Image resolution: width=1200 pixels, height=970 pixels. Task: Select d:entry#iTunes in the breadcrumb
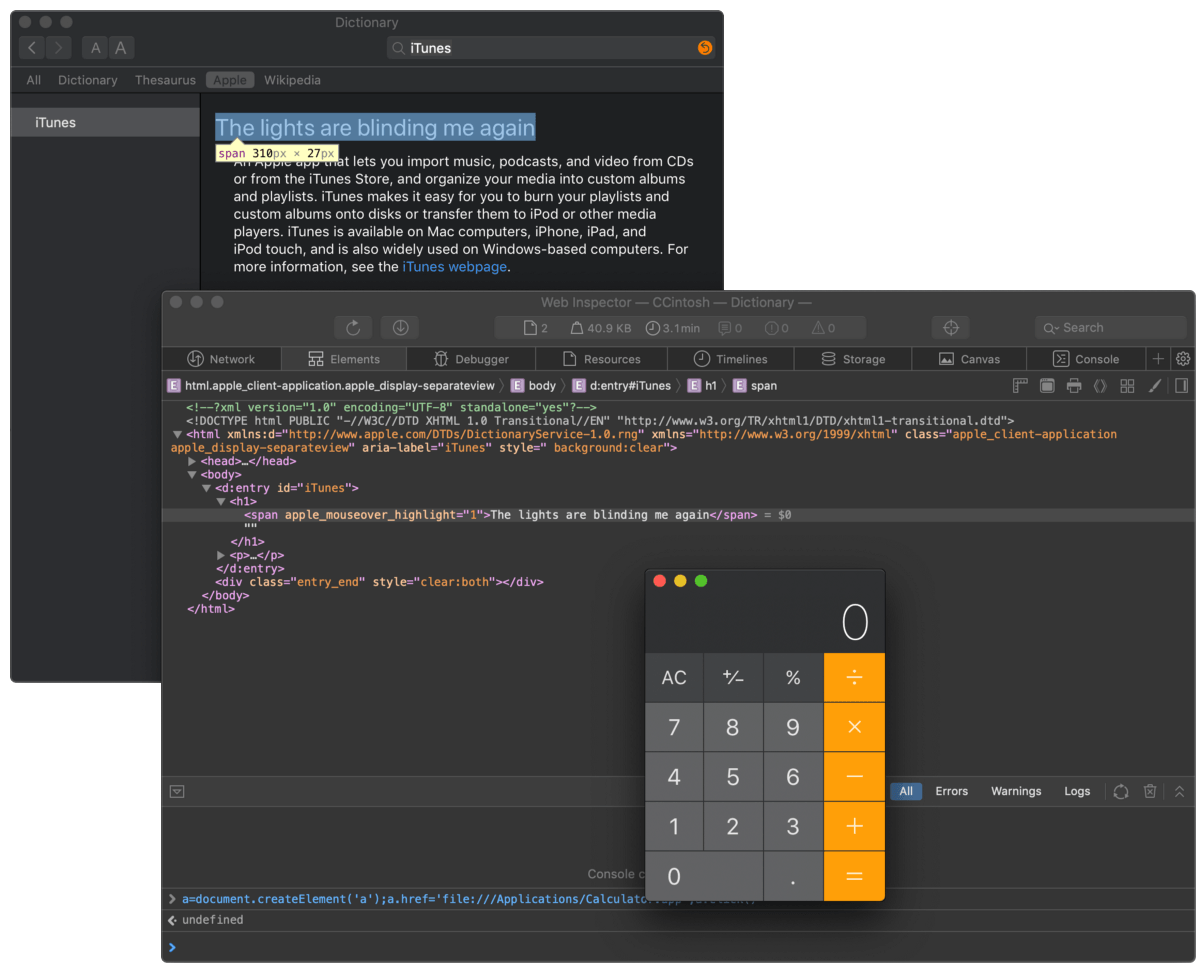tap(622, 386)
